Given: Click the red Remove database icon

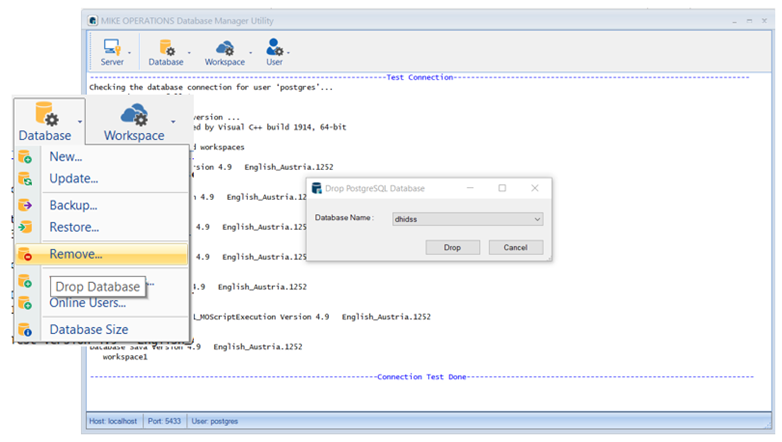Looking at the screenshot, I should click(25, 254).
